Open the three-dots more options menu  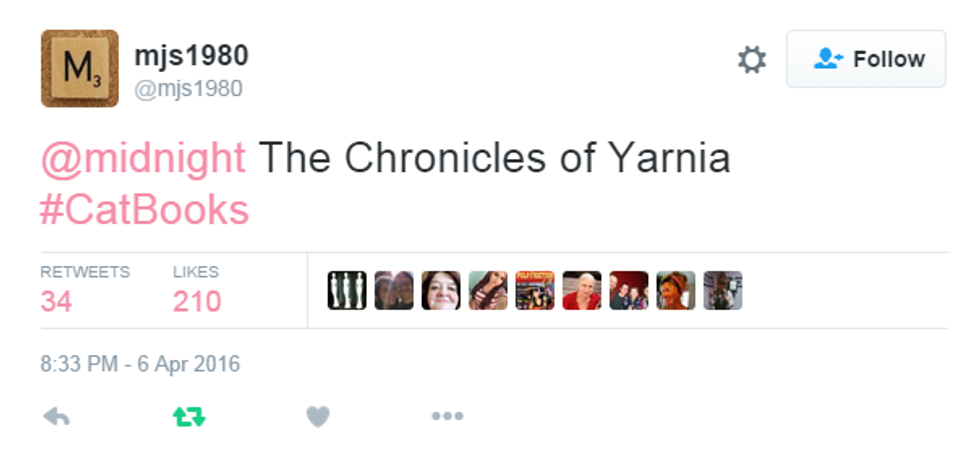[447, 417]
